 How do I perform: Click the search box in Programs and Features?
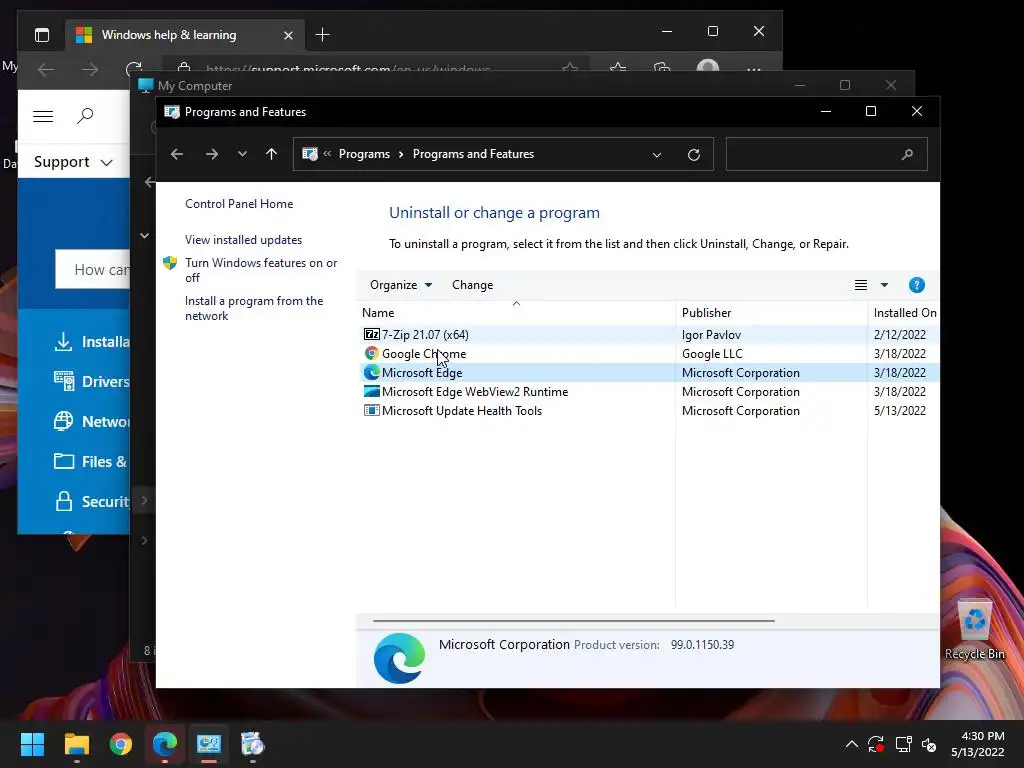(826, 154)
